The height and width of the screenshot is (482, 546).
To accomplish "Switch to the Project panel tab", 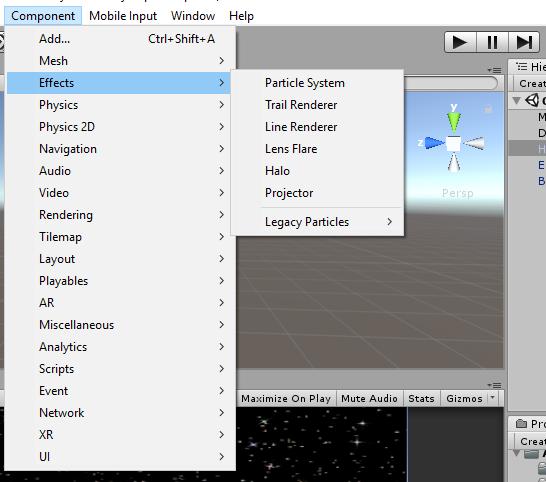I will pos(528,424).
